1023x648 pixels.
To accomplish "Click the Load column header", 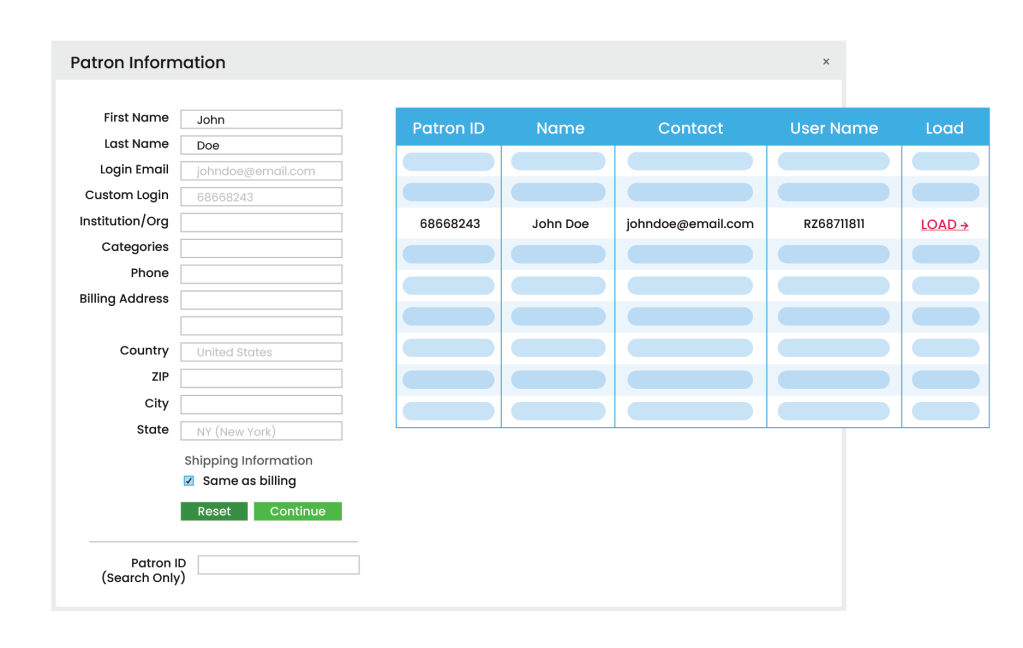I will tap(945, 128).
